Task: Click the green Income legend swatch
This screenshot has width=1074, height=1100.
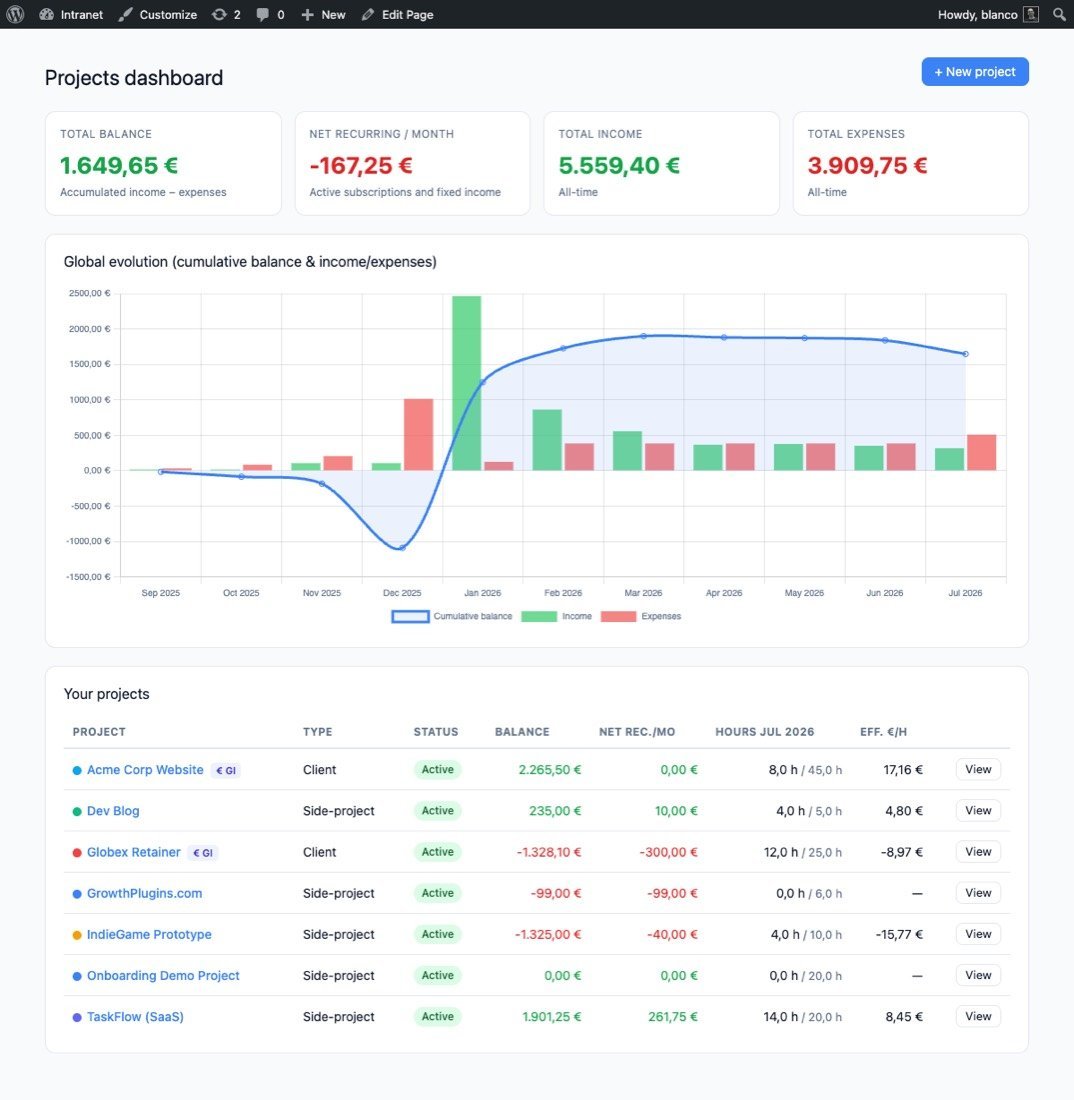Action: pos(539,616)
